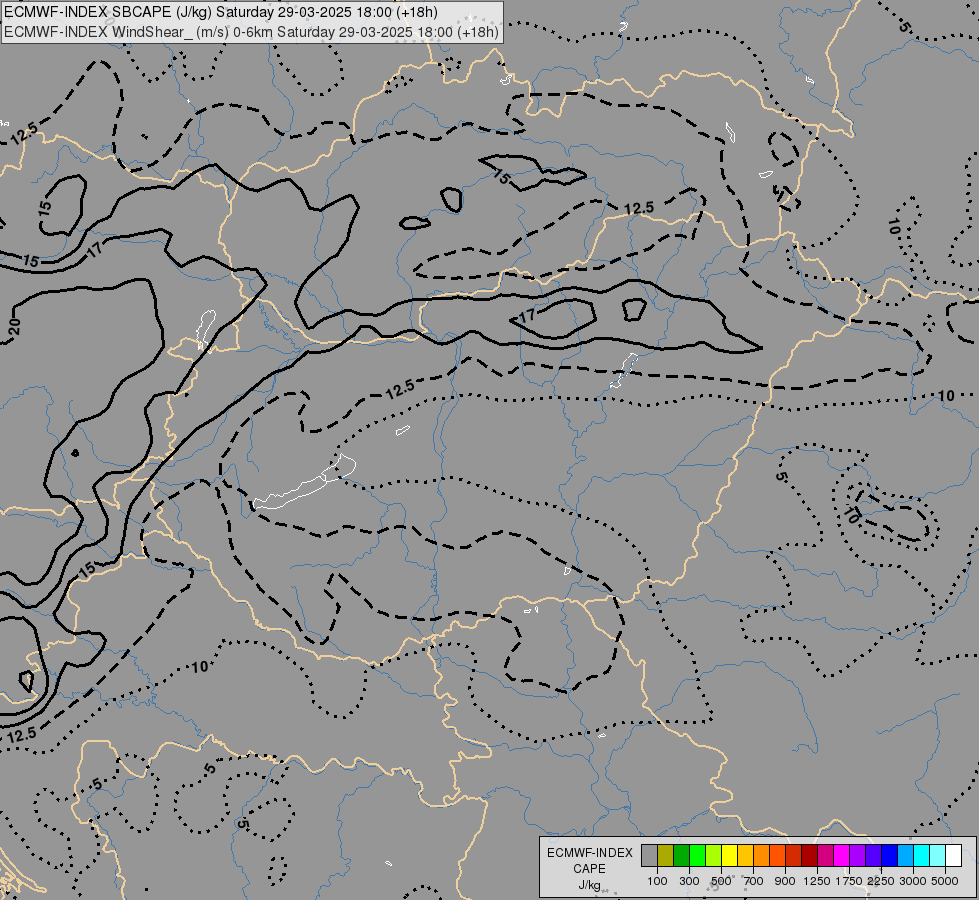This screenshot has width=979, height=900.
Task: Pick the pure yellow CAPE legend swatch
Action: pos(729,855)
